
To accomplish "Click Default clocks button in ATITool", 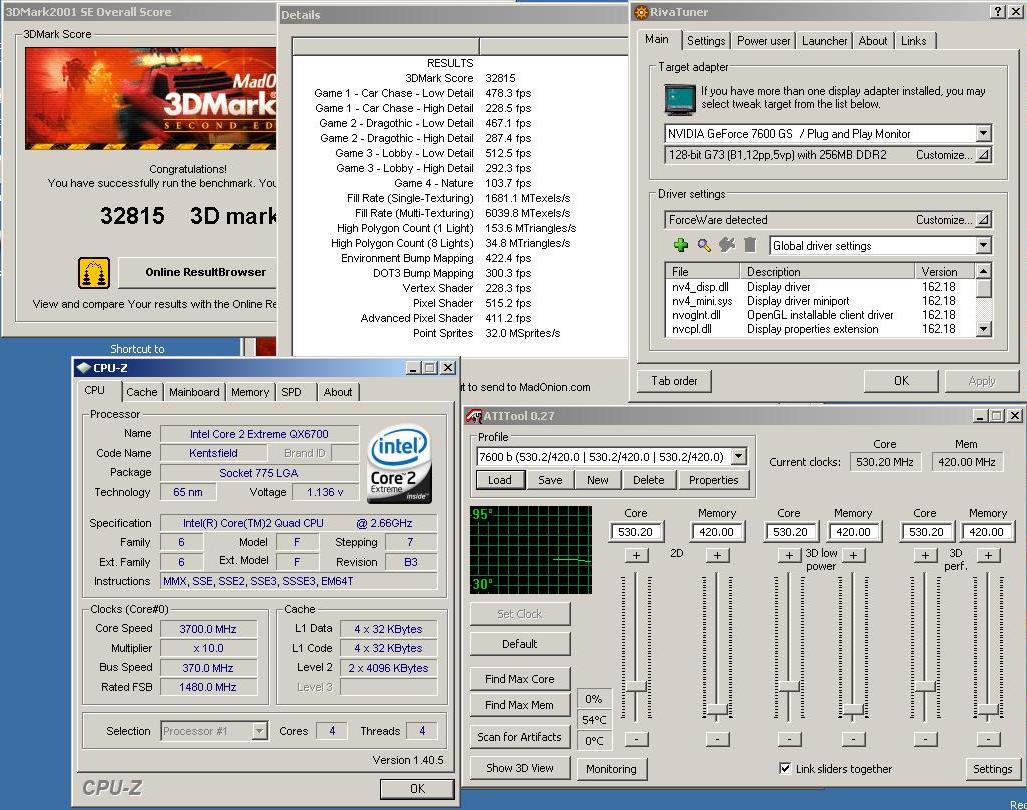I will tap(520, 644).
